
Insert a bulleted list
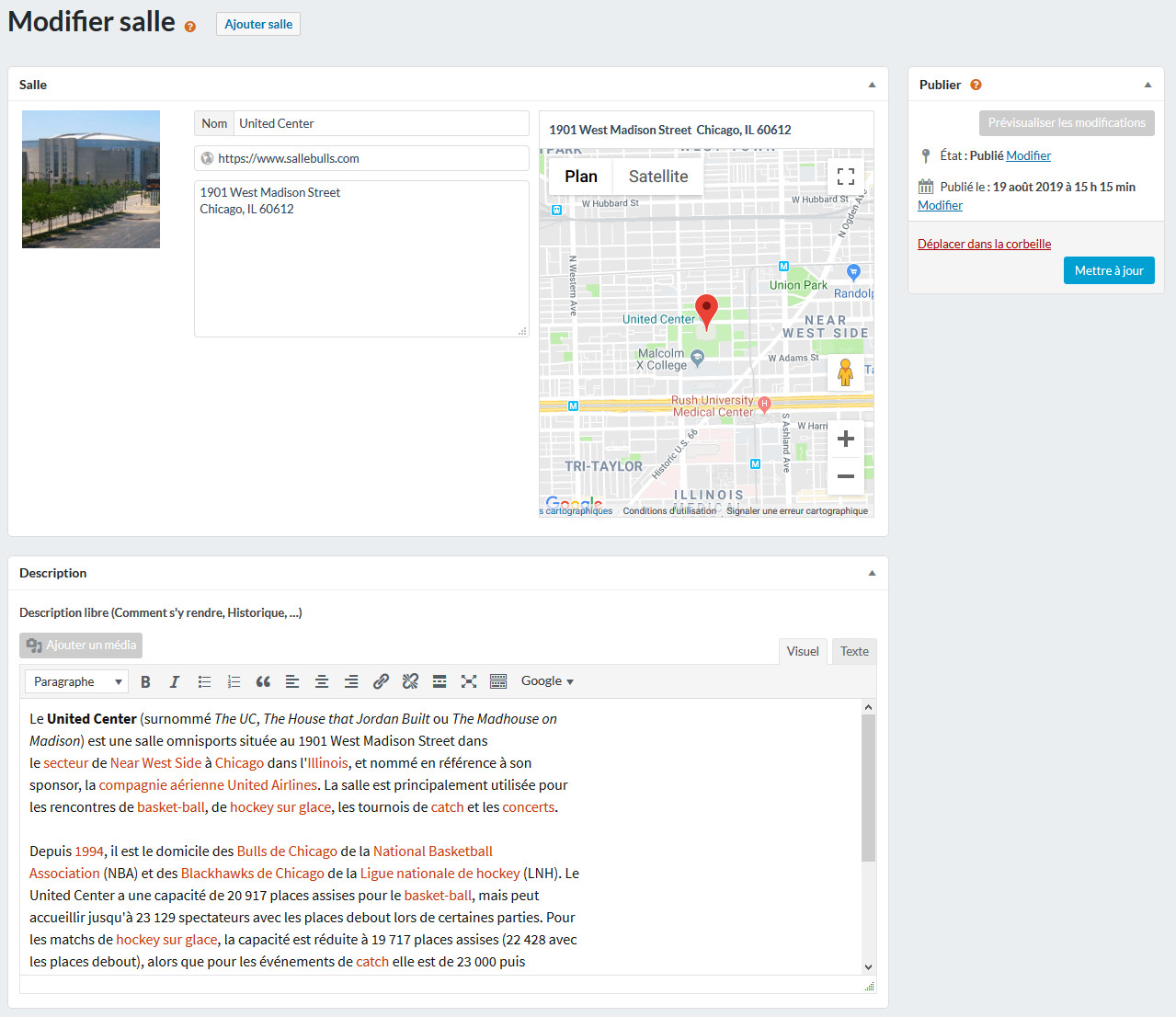tap(204, 681)
